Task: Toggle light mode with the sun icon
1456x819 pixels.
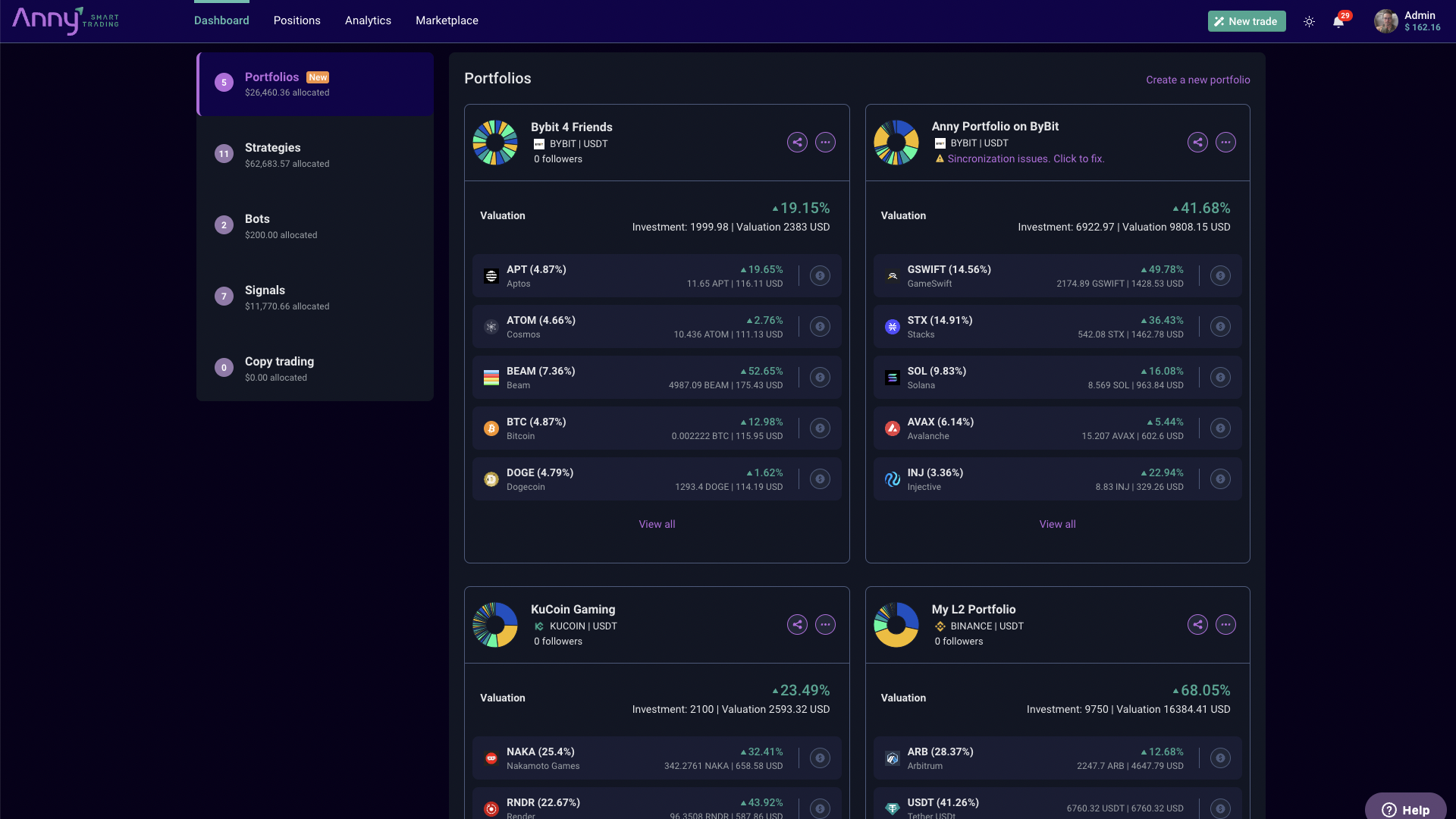Action: pos(1309,21)
